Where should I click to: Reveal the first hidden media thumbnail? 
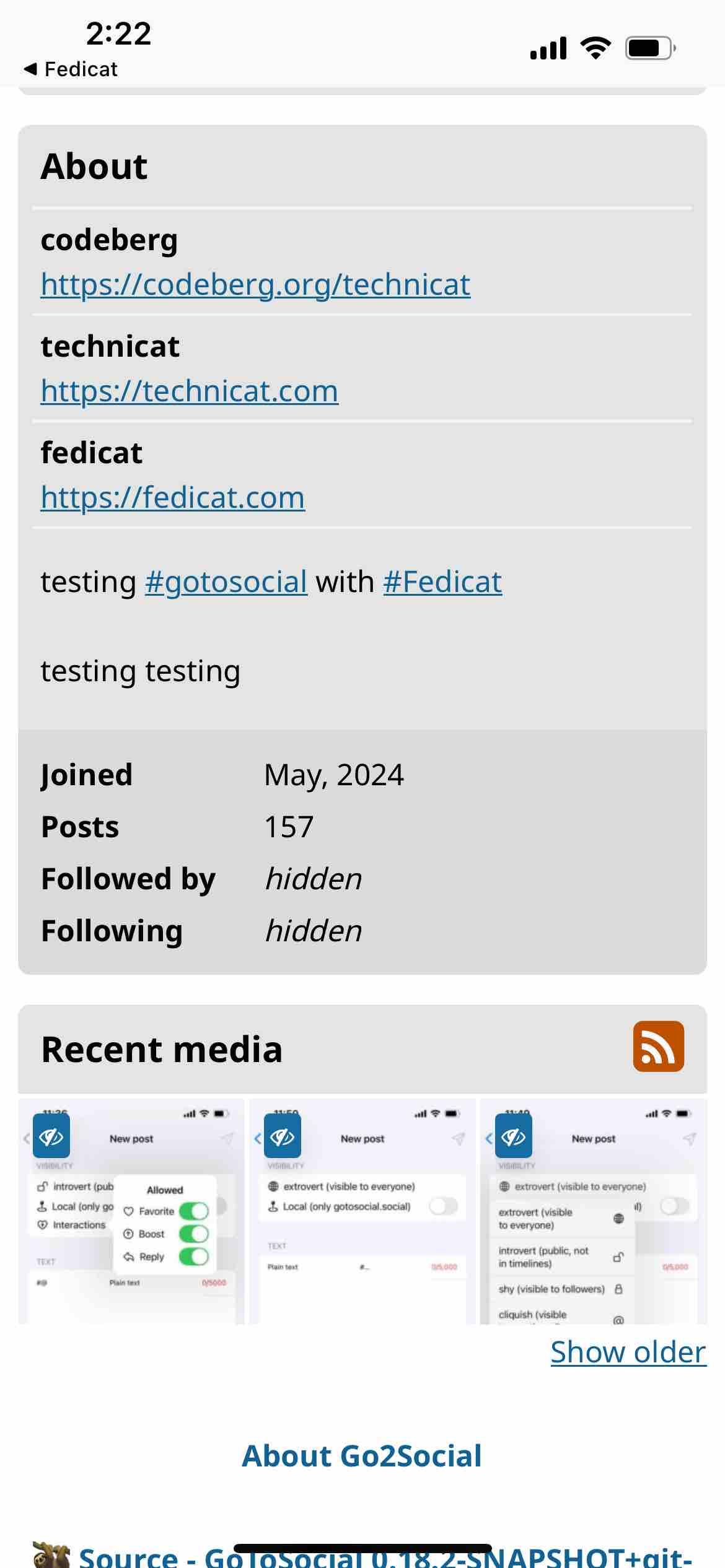pos(51,1136)
